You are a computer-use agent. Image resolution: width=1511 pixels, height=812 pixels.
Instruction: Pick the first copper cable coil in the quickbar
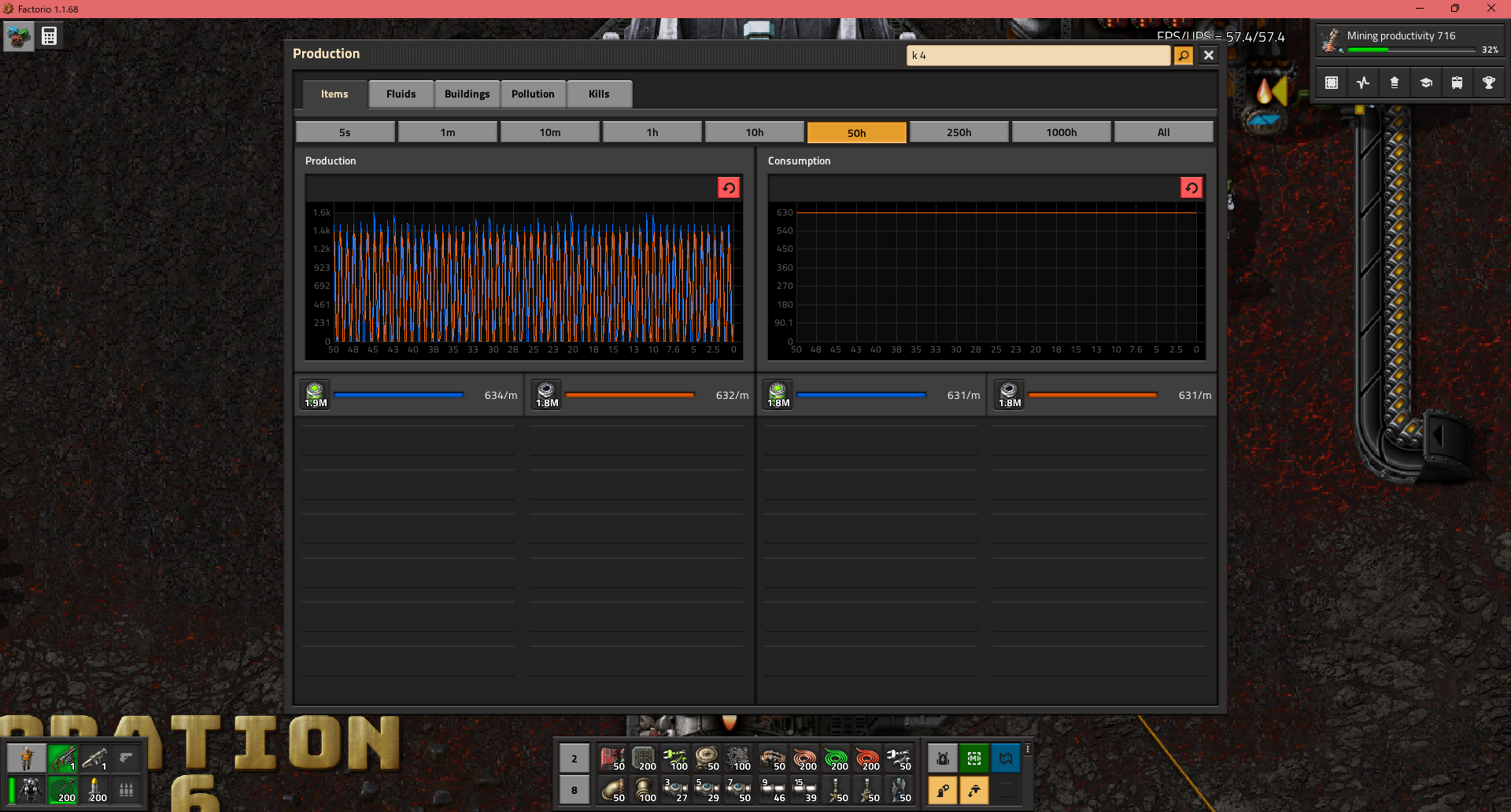tap(804, 758)
